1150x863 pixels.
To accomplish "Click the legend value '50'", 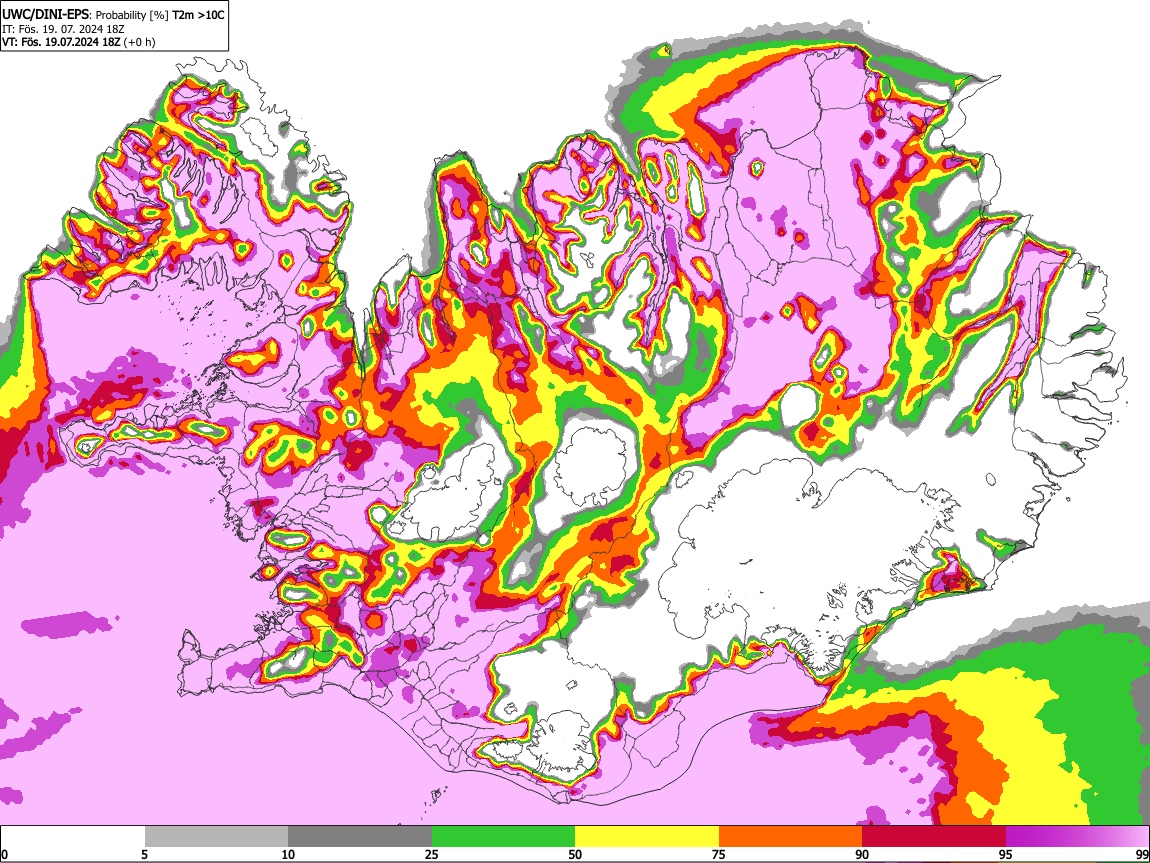I will point(575,854).
